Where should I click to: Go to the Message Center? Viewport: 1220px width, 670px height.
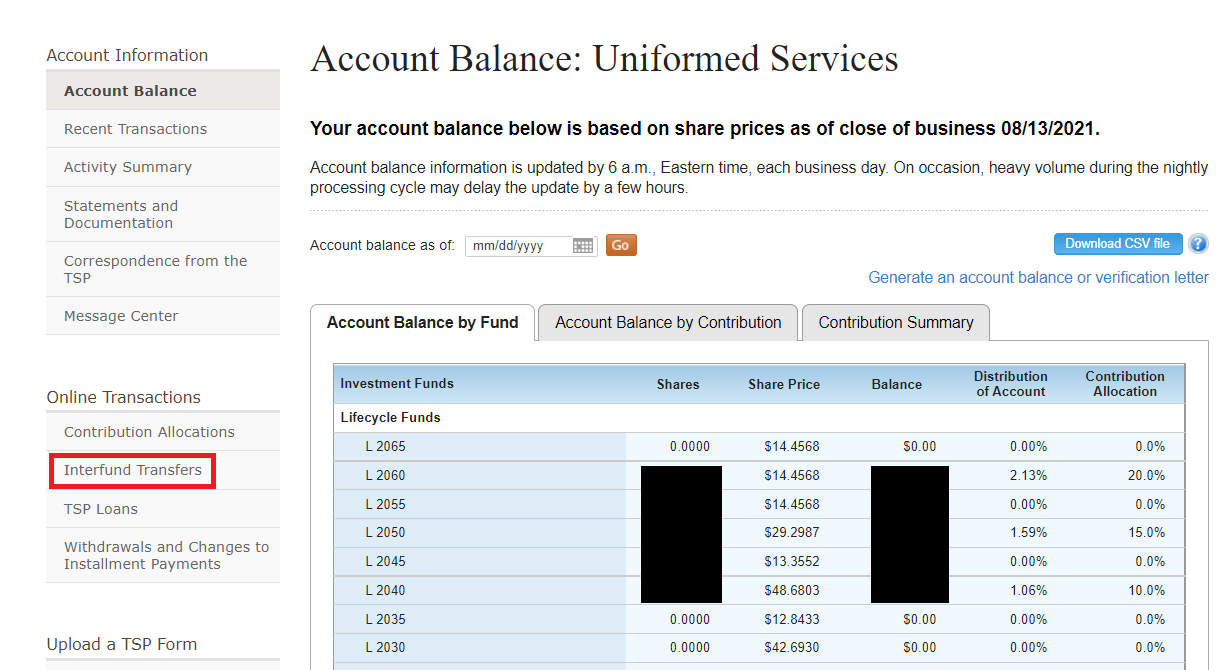click(120, 315)
